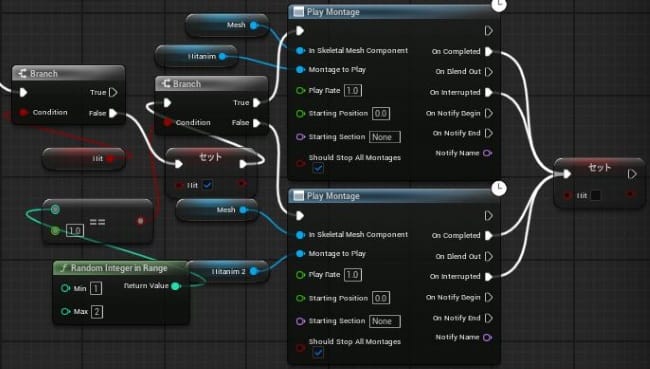This screenshot has width=650, height=369.
Task: Click the Play Rate value on upper Play Montage
Action: coord(353,90)
